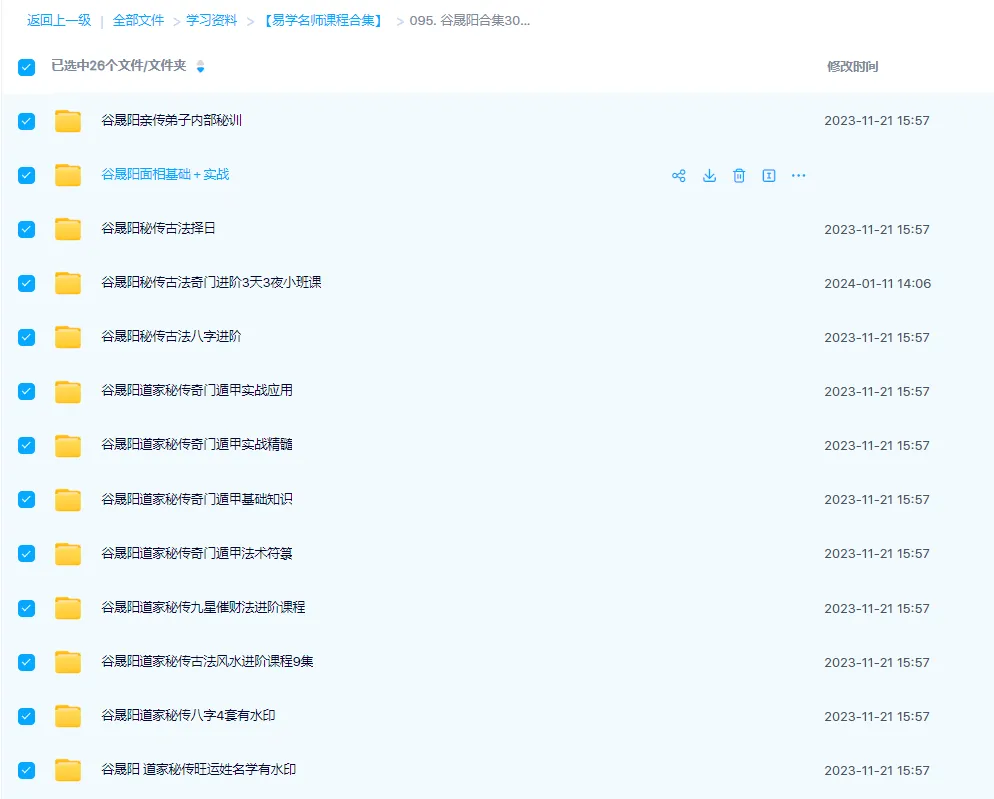Uncheck 谷晟阳道家秘传奇门遁甲实战精髓 checkbox
The width and height of the screenshot is (994, 799).
click(27, 445)
